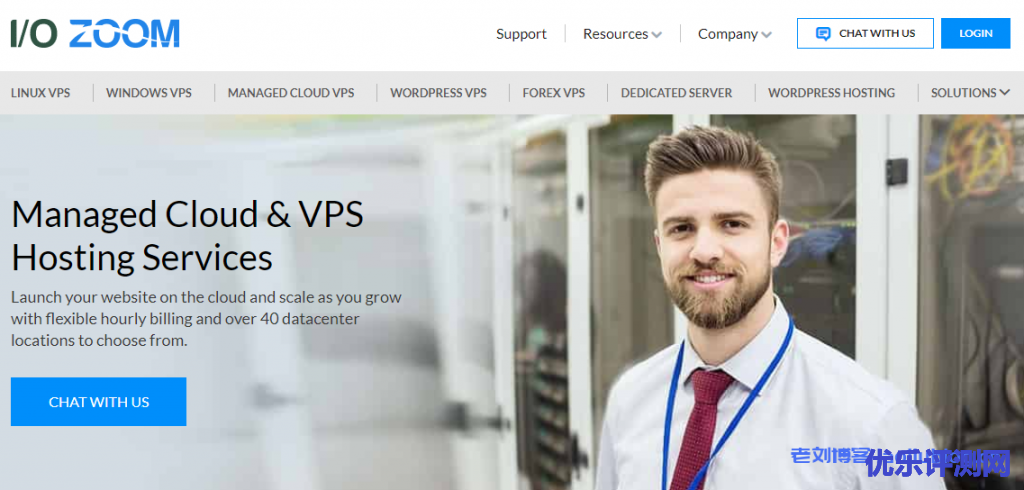Click the chat bubble icon in header

[824, 33]
